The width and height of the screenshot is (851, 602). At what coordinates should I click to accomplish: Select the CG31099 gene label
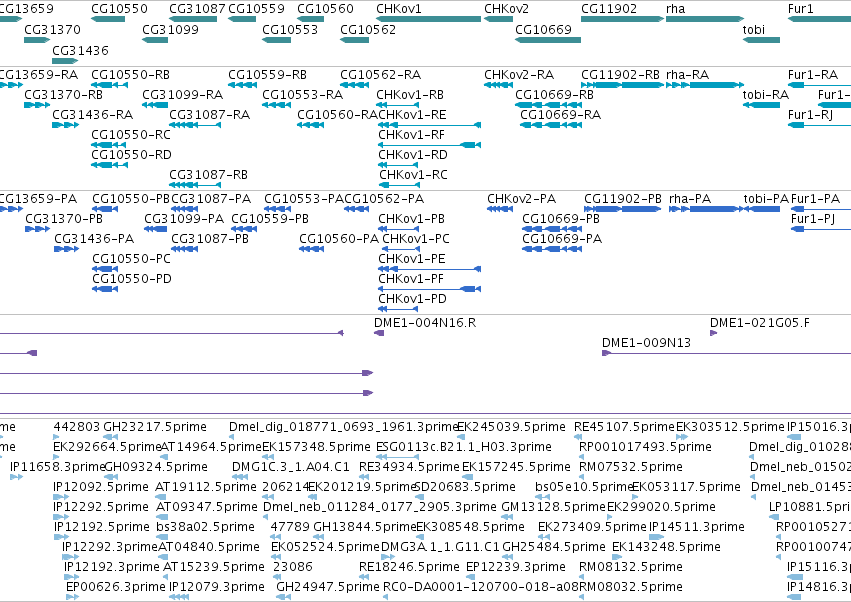point(170,29)
